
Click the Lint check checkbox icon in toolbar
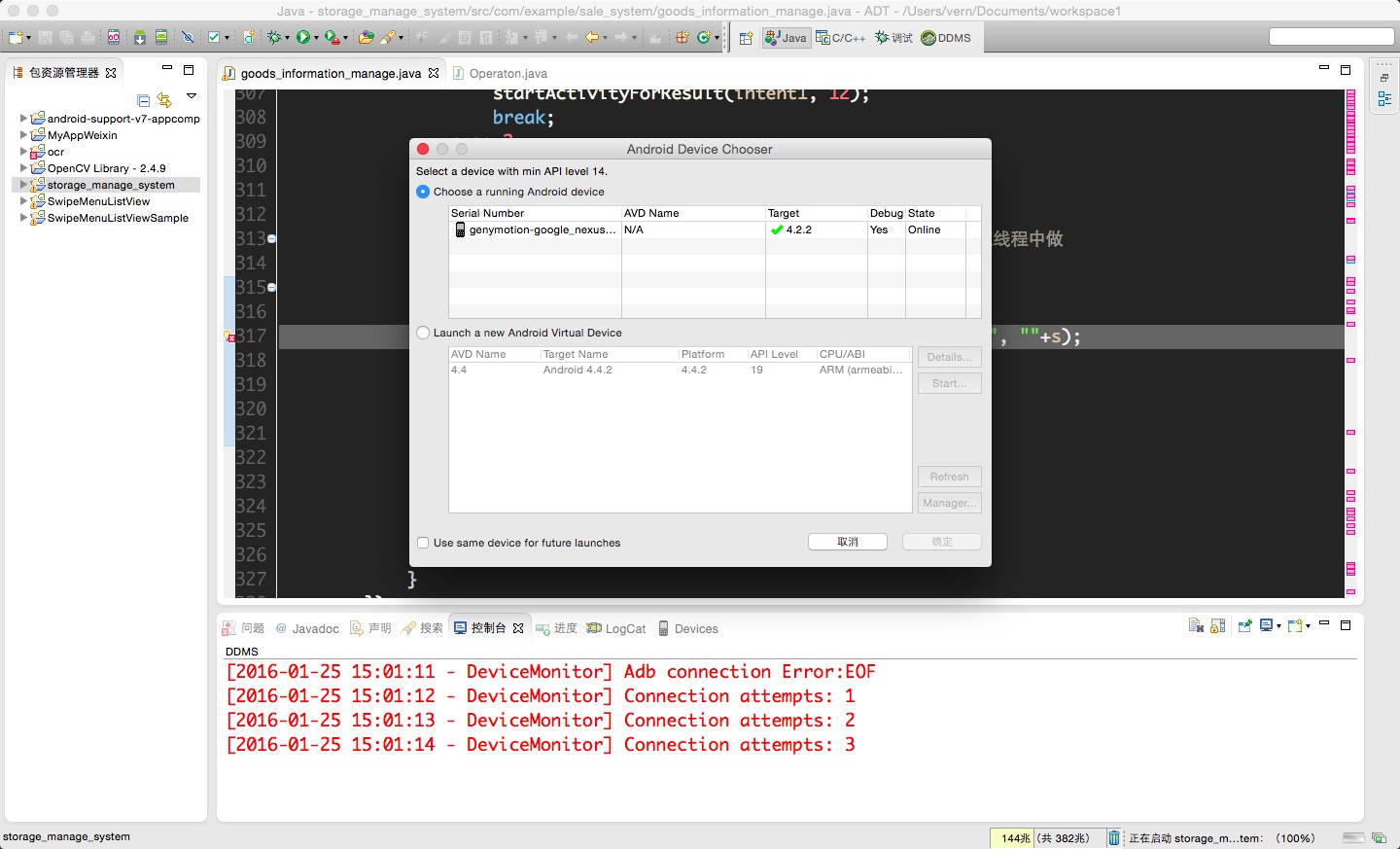(x=214, y=37)
